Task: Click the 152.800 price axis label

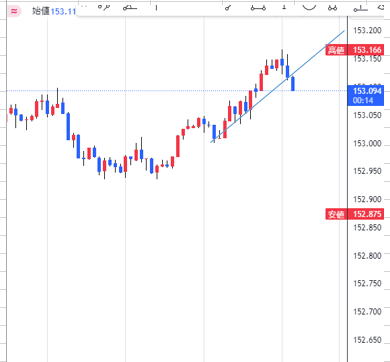Action: pyautogui.click(x=367, y=256)
